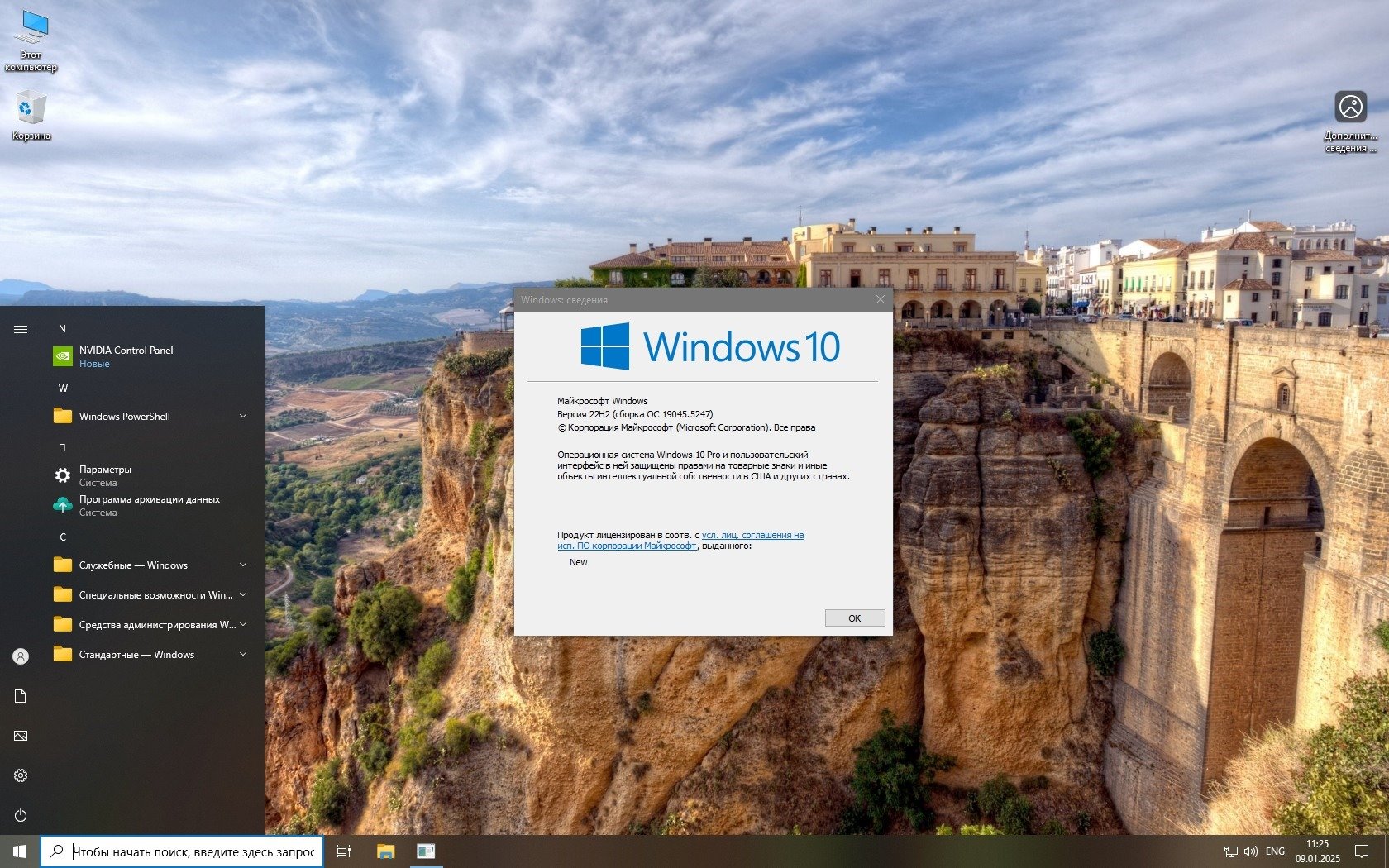
Task: Click the W letter header in app list
Action: pyautogui.click(x=63, y=389)
